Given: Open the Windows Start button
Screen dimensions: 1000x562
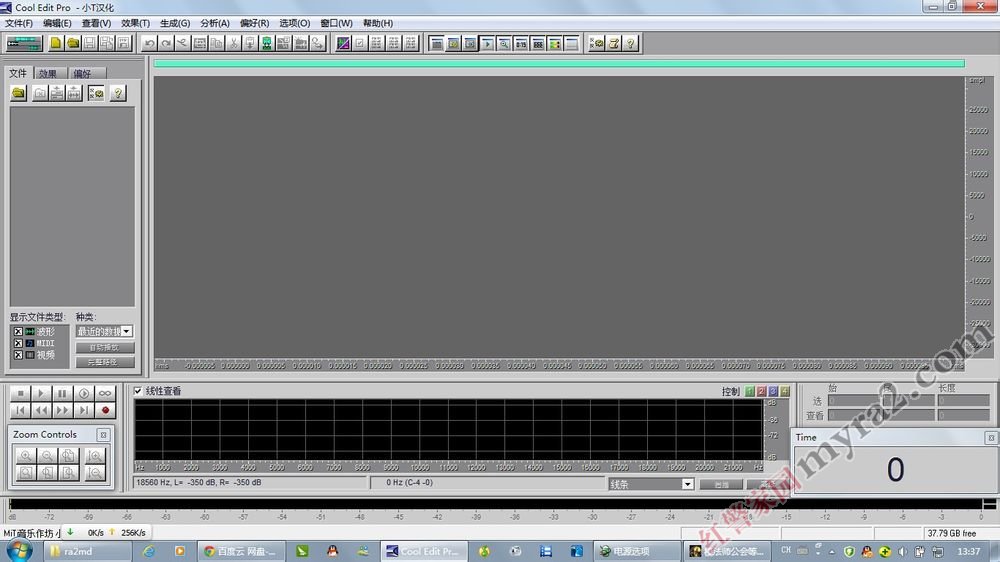Looking at the screenshot, I should [19, 550].
